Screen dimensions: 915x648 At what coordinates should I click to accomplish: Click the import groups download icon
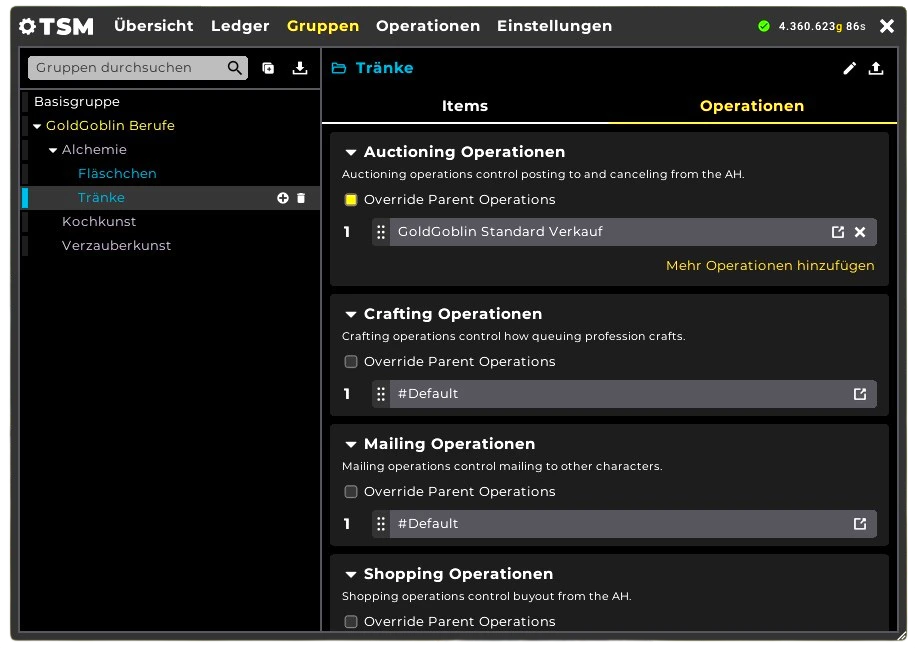click(x=300, y=68)
